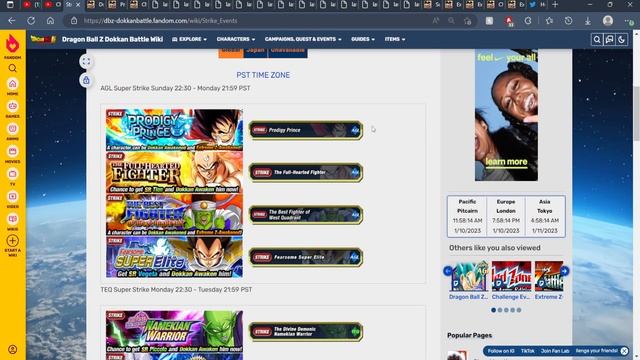The height and width of the screenshot is (360, 640).
Task: Open the browser favorites star icon
Action: pyautogui.click(x=549, y=21)
